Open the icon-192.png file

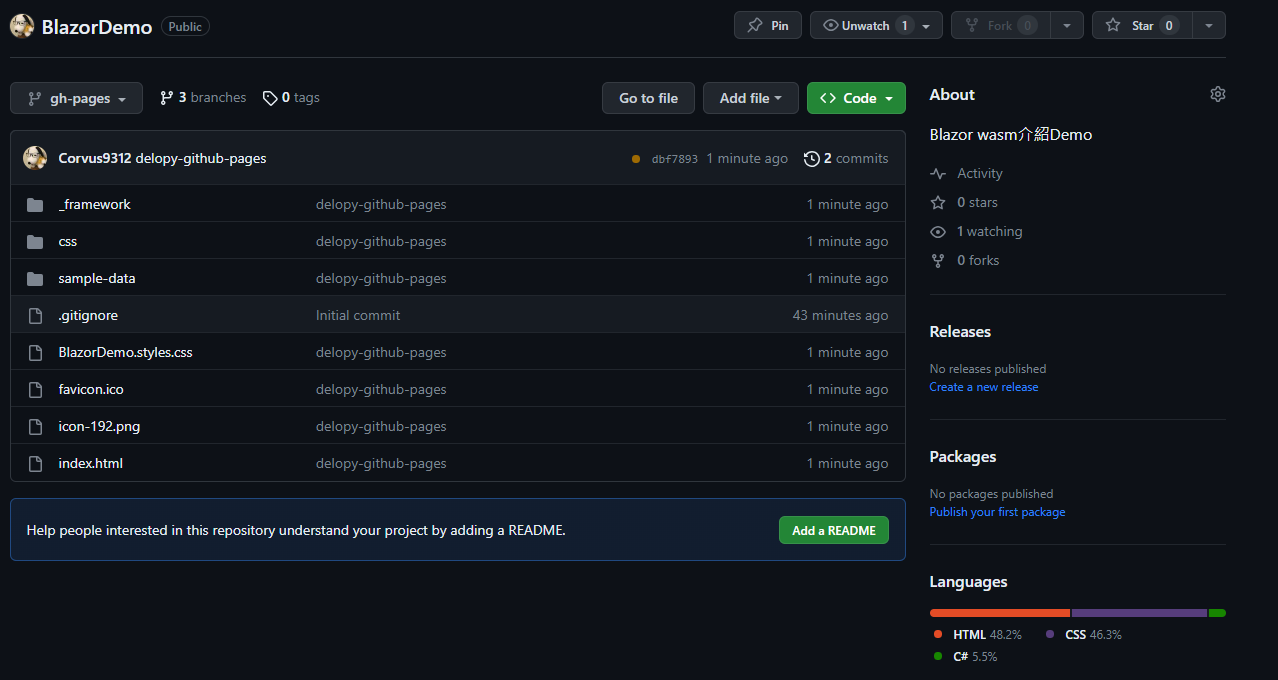(x=100, y=426)
